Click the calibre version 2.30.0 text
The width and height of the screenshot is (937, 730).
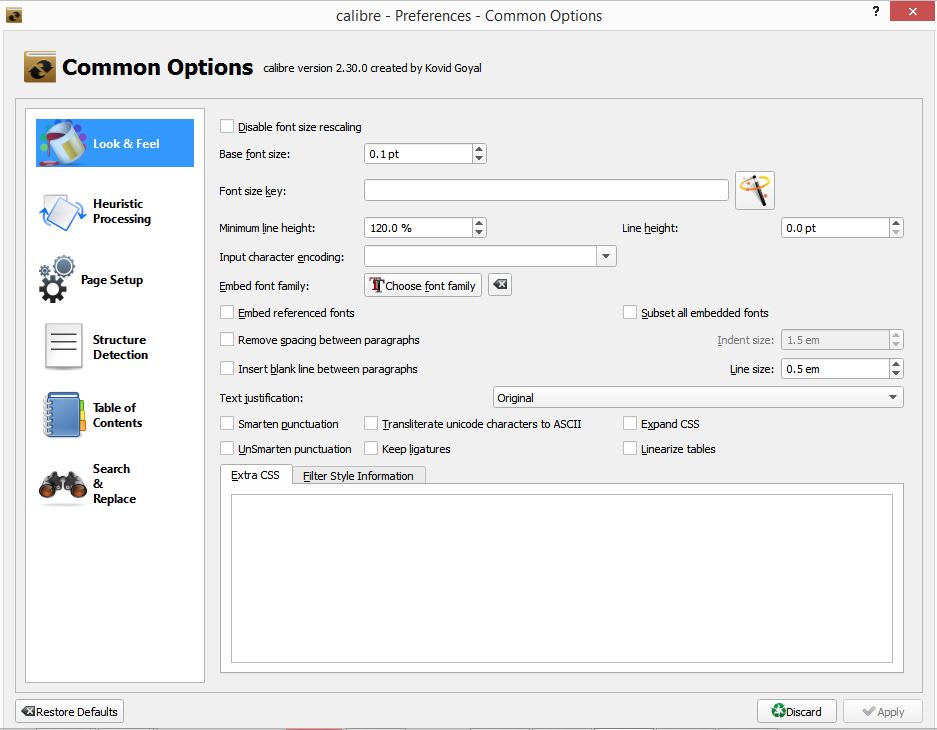click(372, 68)
